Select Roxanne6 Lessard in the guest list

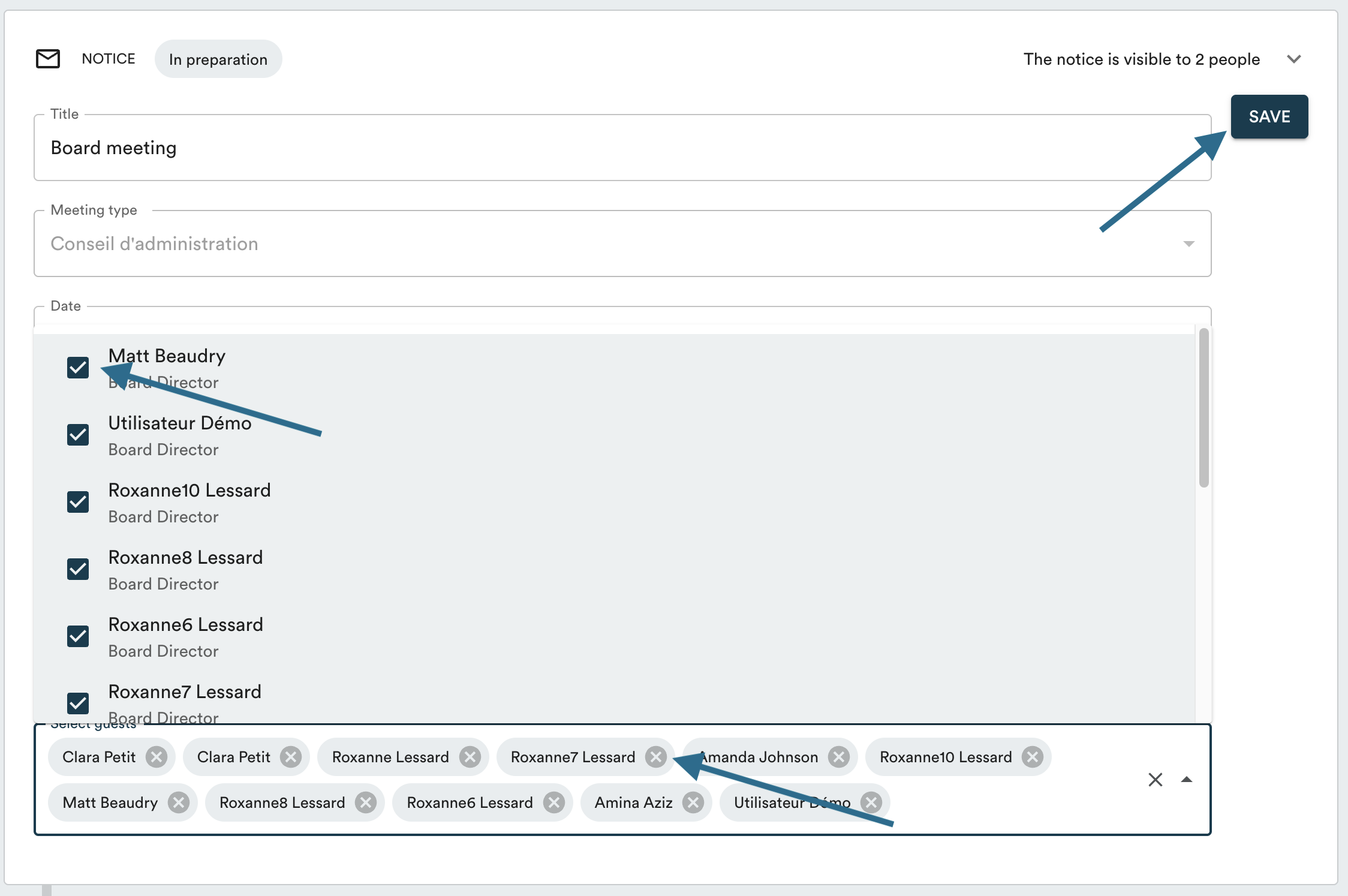click(x=185, y=625)
